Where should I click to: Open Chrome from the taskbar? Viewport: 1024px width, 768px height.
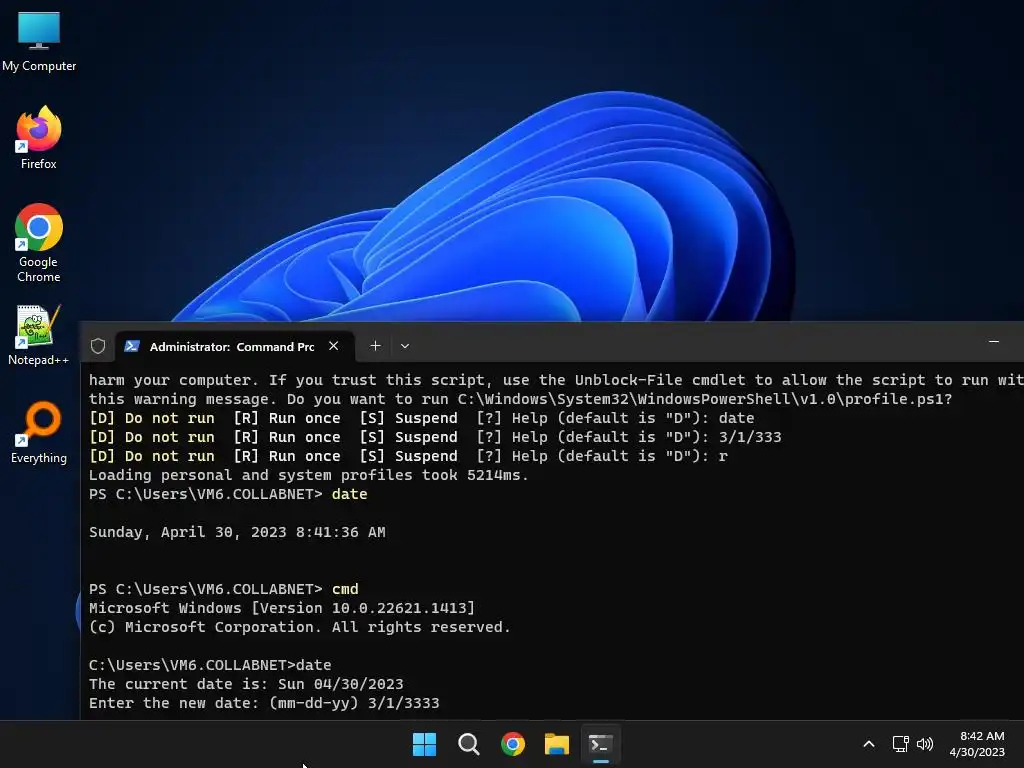[513, 744]
